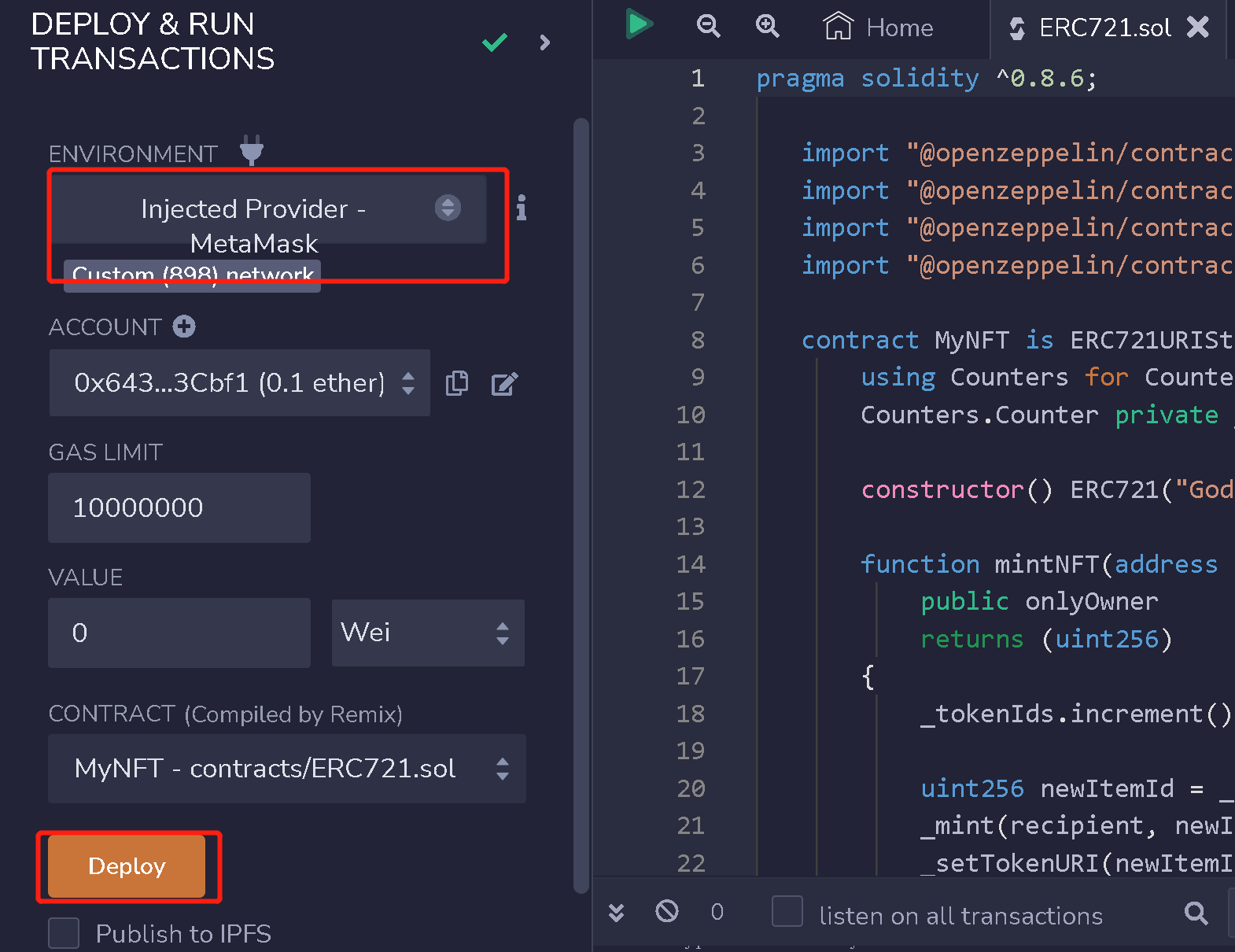Screen dimensions: 1235x952
Task: Edit the gas limit field
Action: click(x=179, y=507)
